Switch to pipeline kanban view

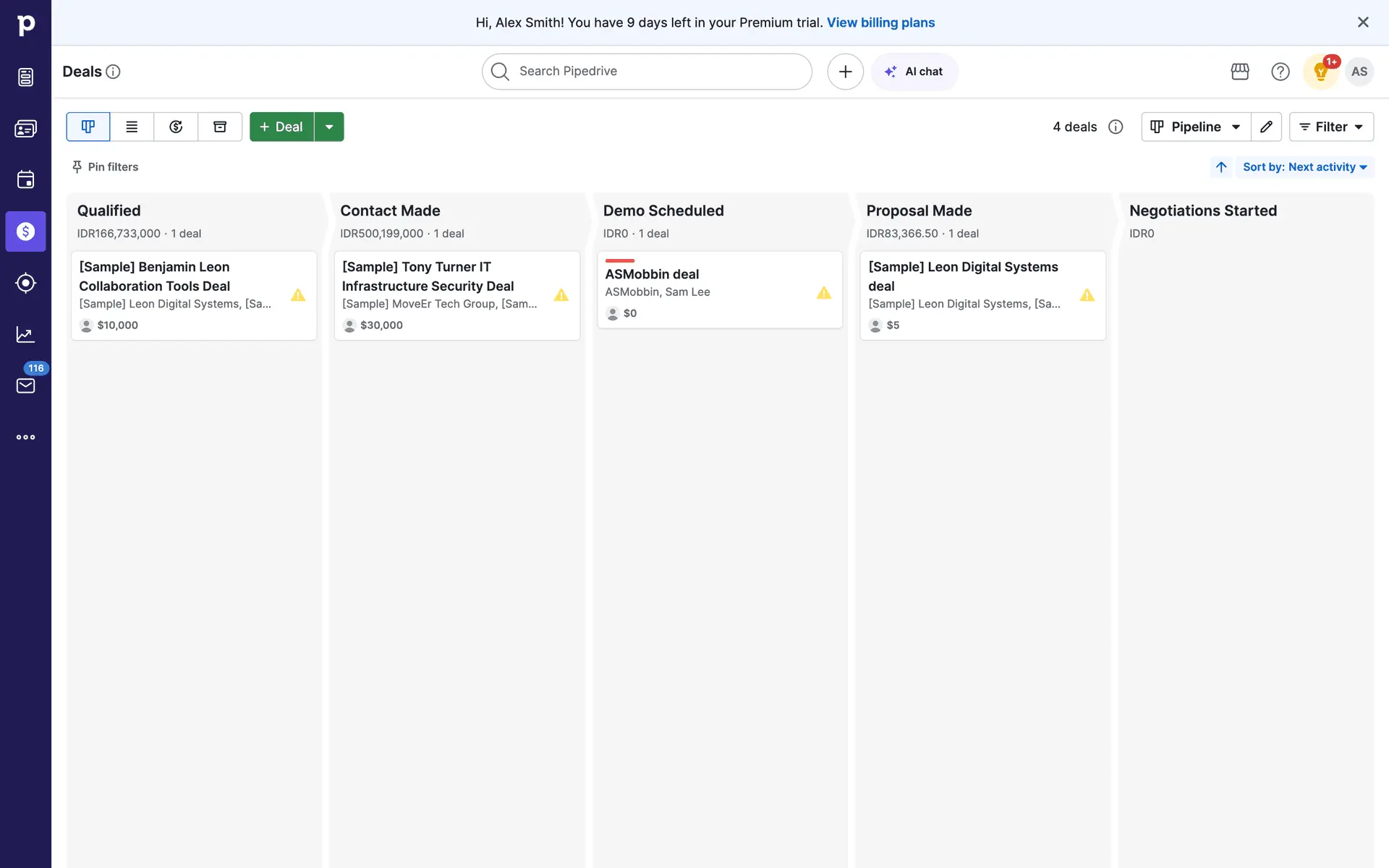tap(88, 127)
